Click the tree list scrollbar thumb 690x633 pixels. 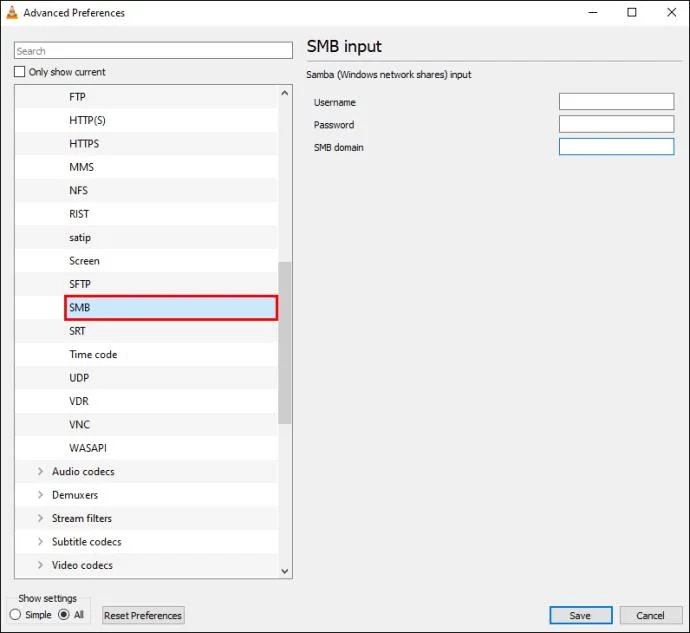pyautogui.click(x=285, y=343)
